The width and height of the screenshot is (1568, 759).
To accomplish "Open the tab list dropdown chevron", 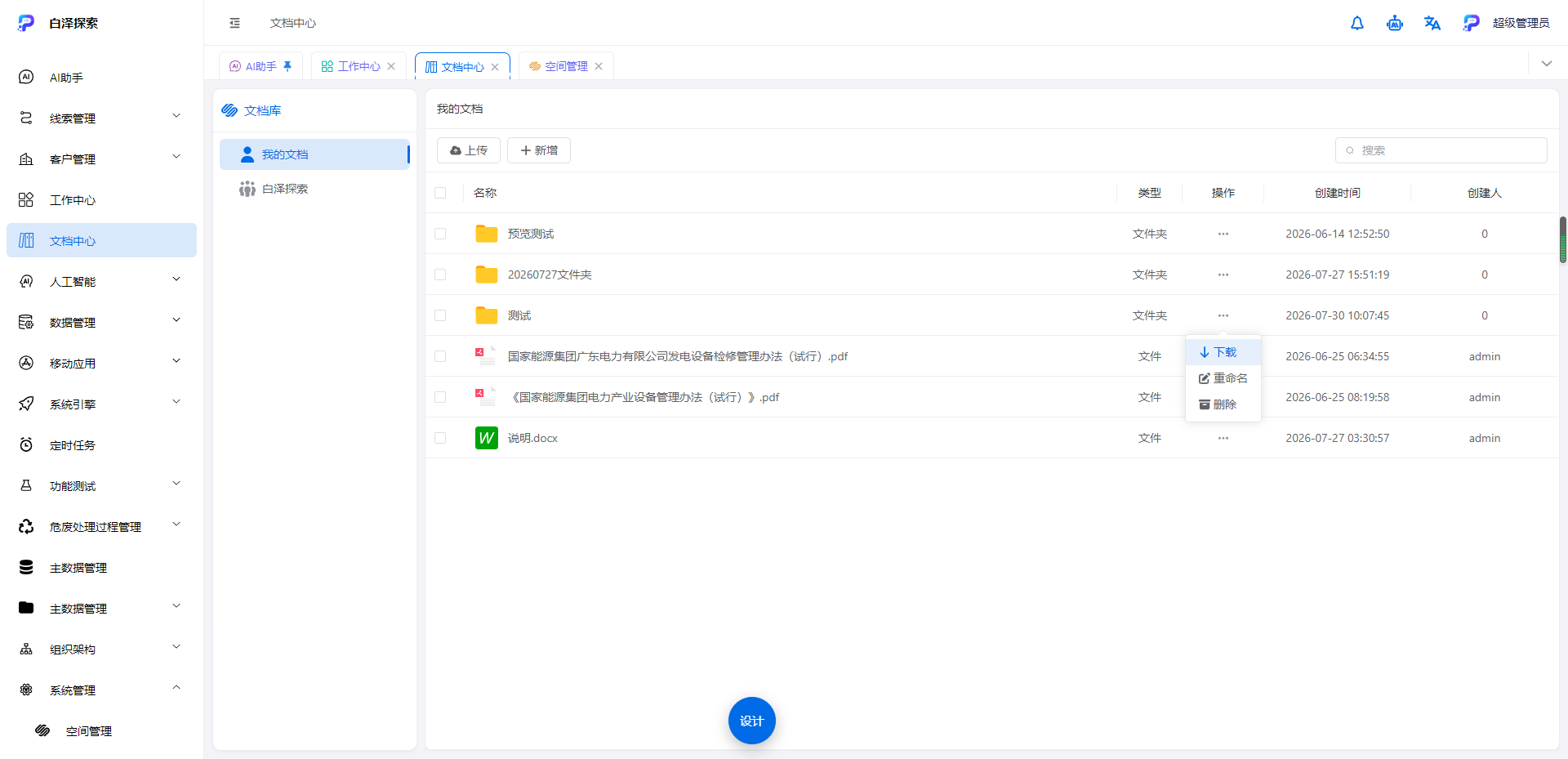I will click(1547, 64).
